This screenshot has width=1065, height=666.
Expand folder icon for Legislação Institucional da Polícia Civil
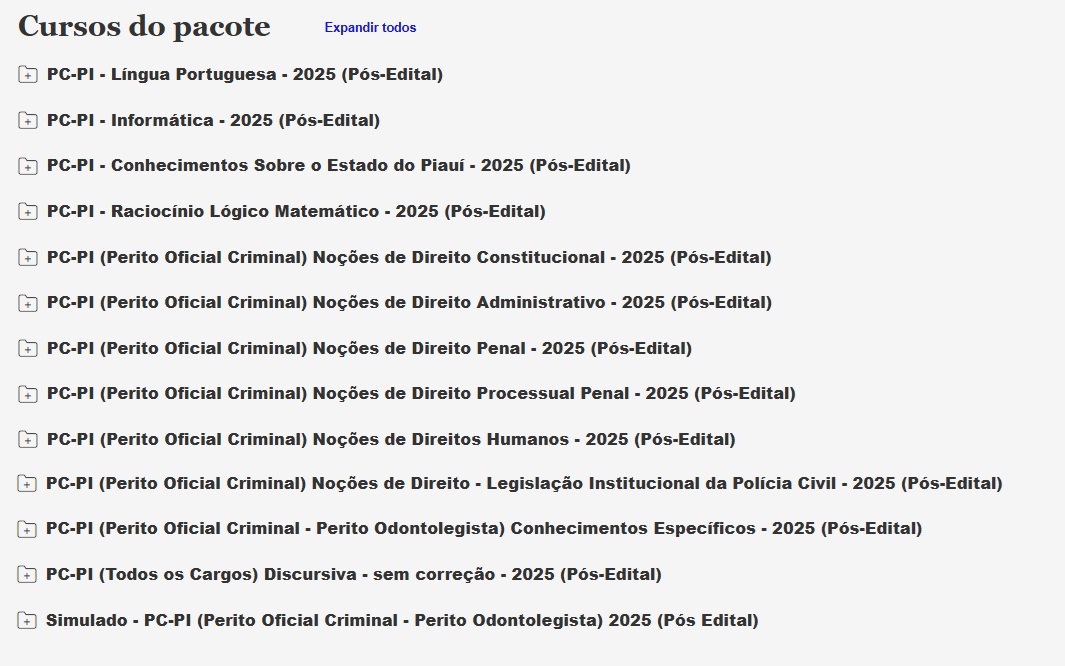pyautogui.click(x=28, y=484)
